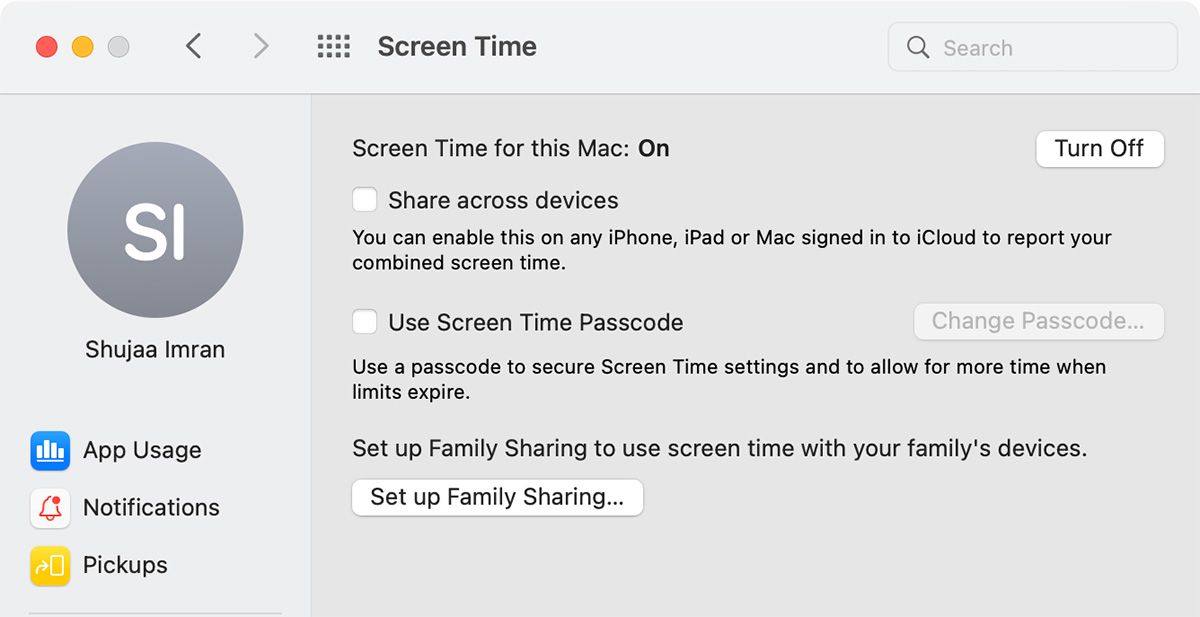Enable the Share across devices checkbox
Image resolution: width=1200 pixels, height=617 pixels.
365,200
